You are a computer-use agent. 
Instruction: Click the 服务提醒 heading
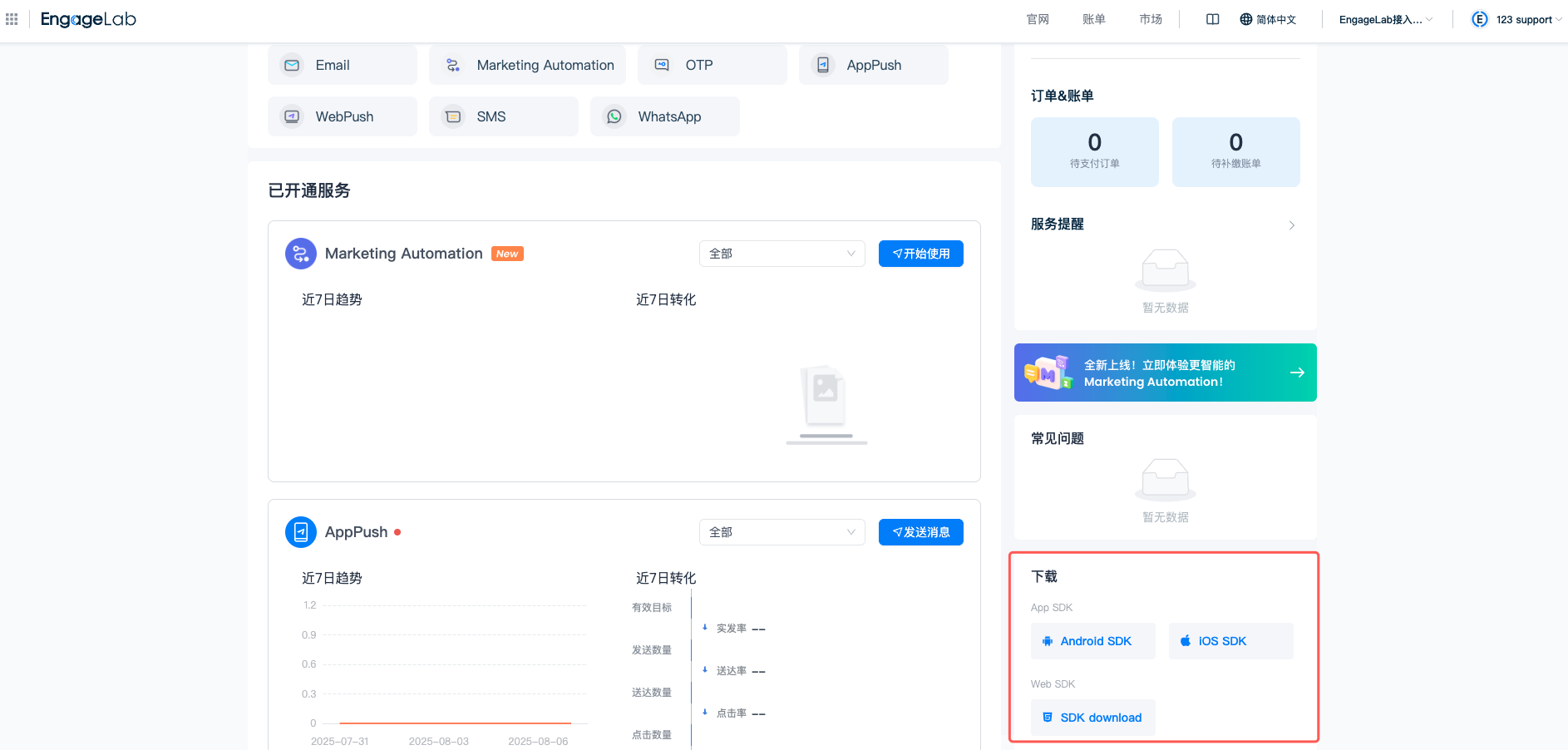coord(1058,224)
